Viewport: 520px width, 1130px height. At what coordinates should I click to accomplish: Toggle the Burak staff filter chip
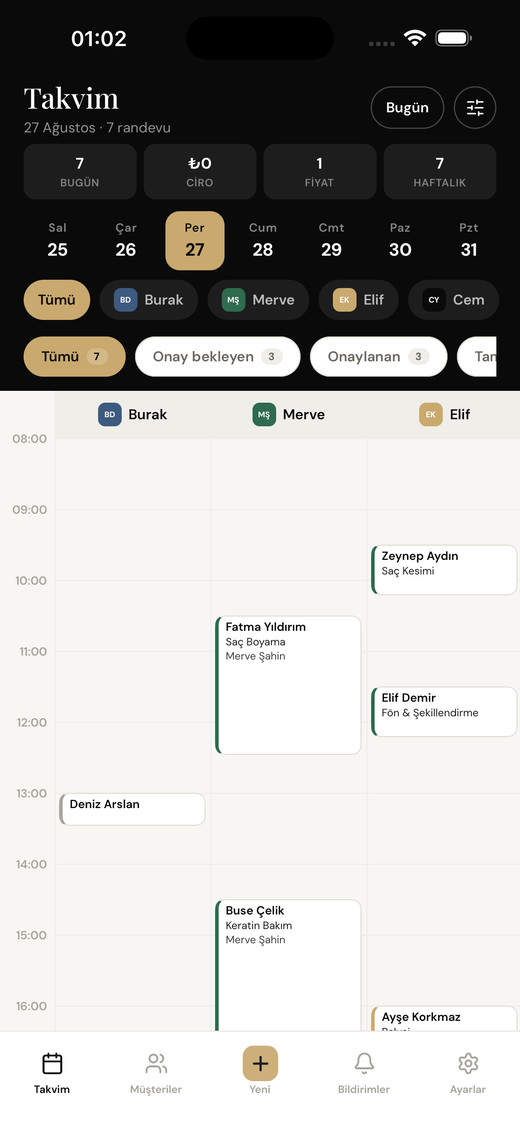(x=148, y=300)
